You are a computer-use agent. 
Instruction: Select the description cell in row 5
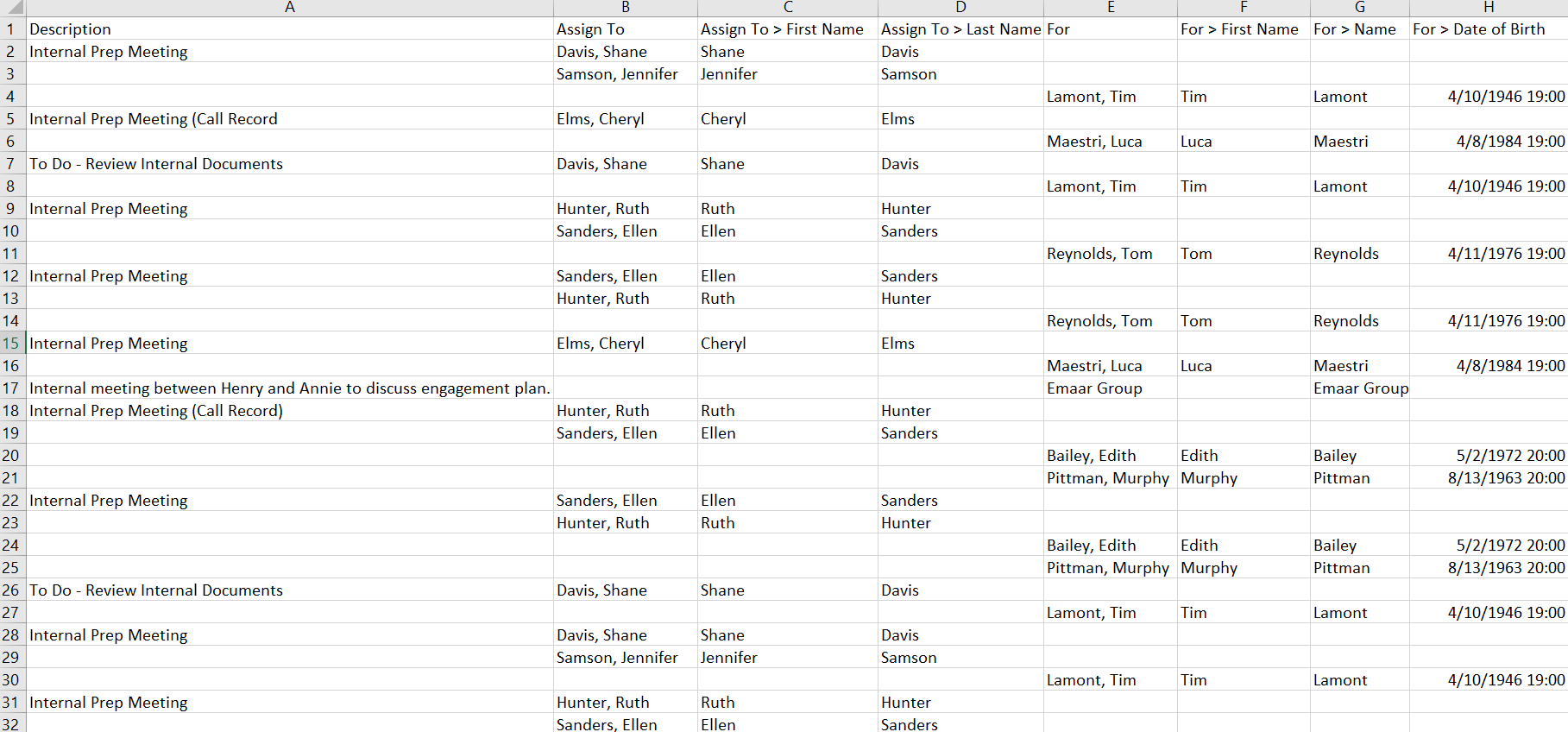pos(154,119)
